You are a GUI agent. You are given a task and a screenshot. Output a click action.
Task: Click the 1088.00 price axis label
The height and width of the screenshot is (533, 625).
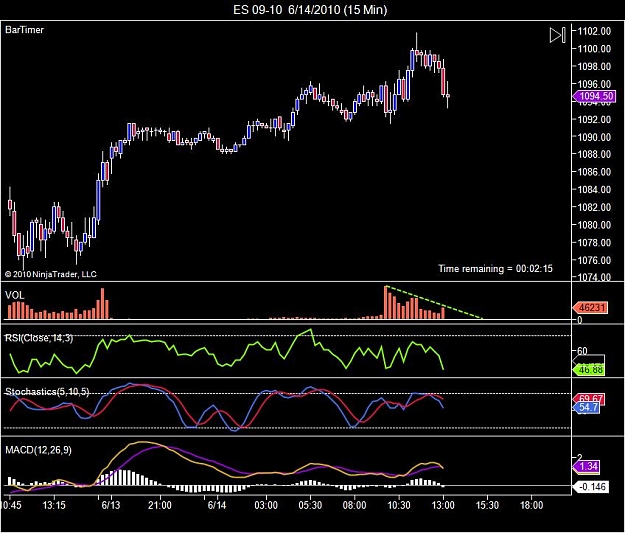coord(594,154)
